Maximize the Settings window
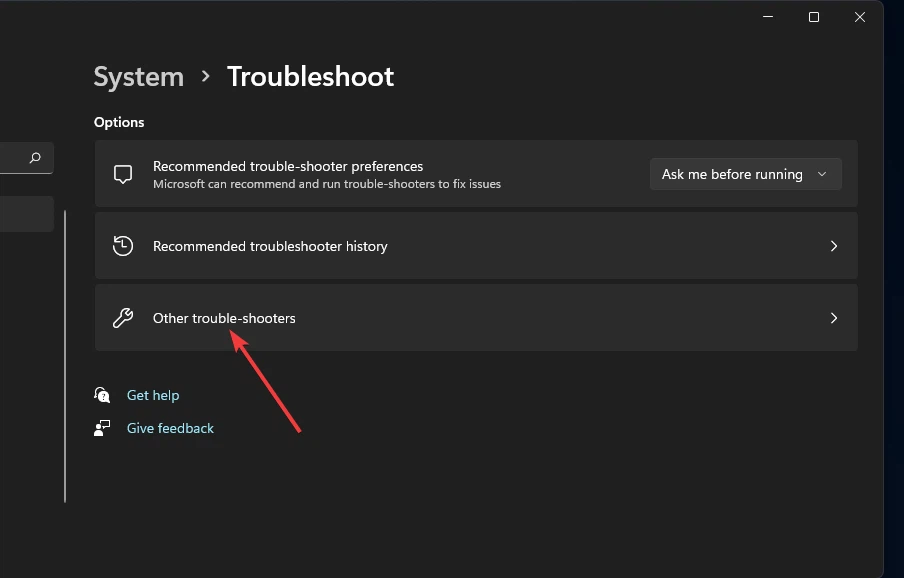The image size is (904, 578). pyautogui.click(x=813, y=17)
